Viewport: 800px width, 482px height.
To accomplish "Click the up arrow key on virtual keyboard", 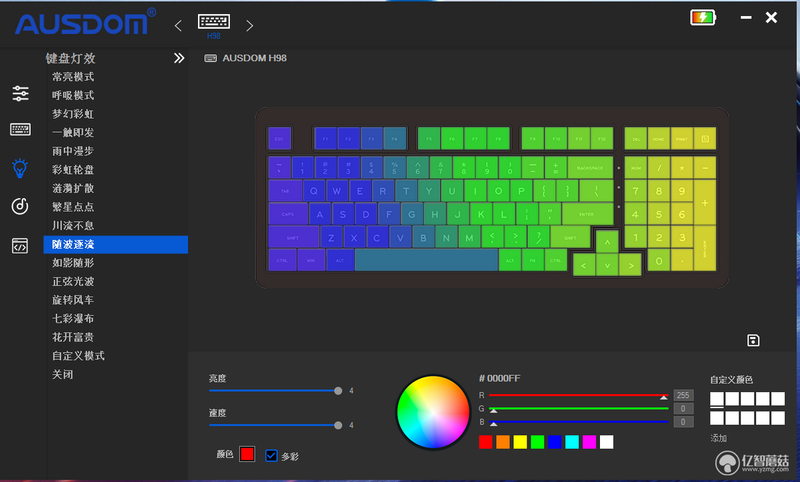I will tap(607, 242).
